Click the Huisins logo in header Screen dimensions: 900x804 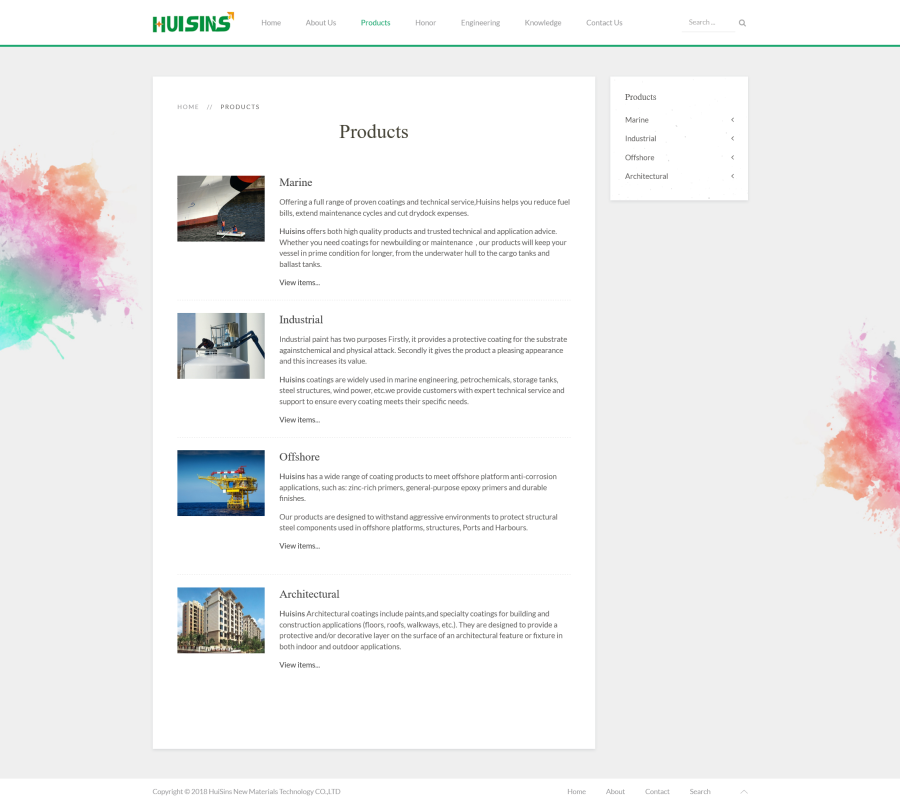[193, 22]
